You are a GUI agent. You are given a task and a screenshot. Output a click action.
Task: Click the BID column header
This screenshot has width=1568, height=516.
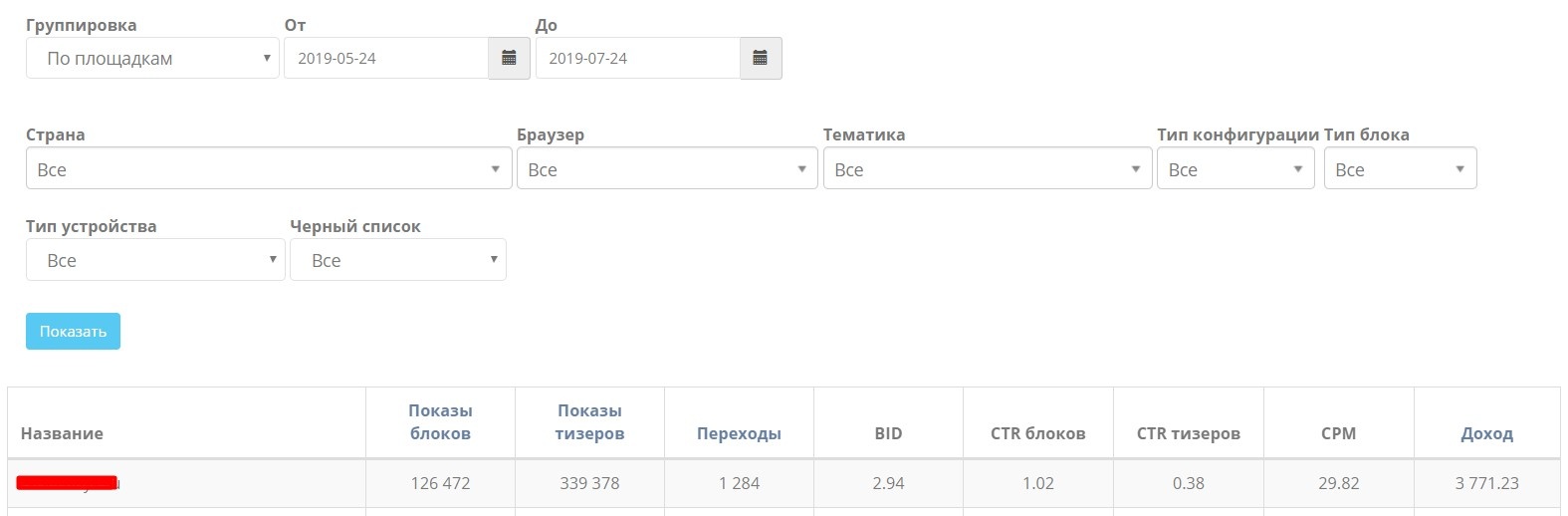888,433
